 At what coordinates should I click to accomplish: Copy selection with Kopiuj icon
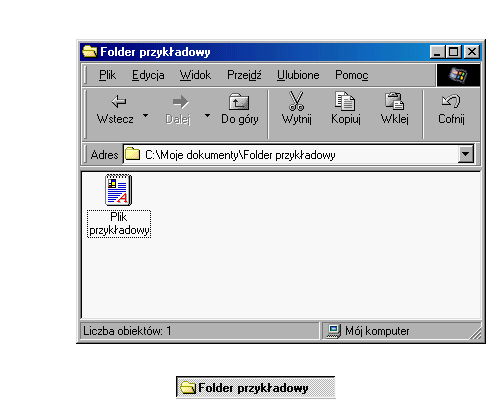pos(345,101)
